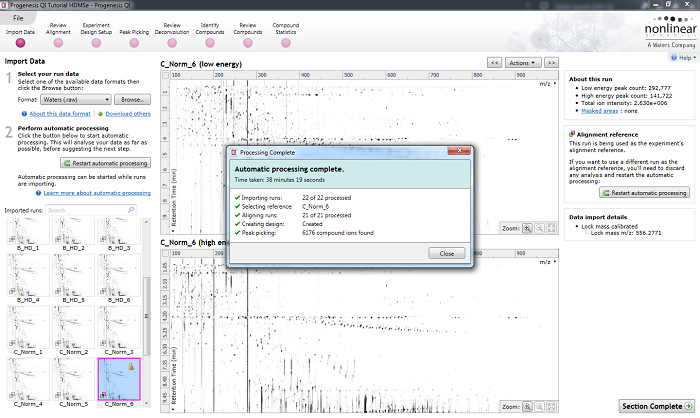Select the C_Norm_1 run thumbnail

(x=28, y=327)
